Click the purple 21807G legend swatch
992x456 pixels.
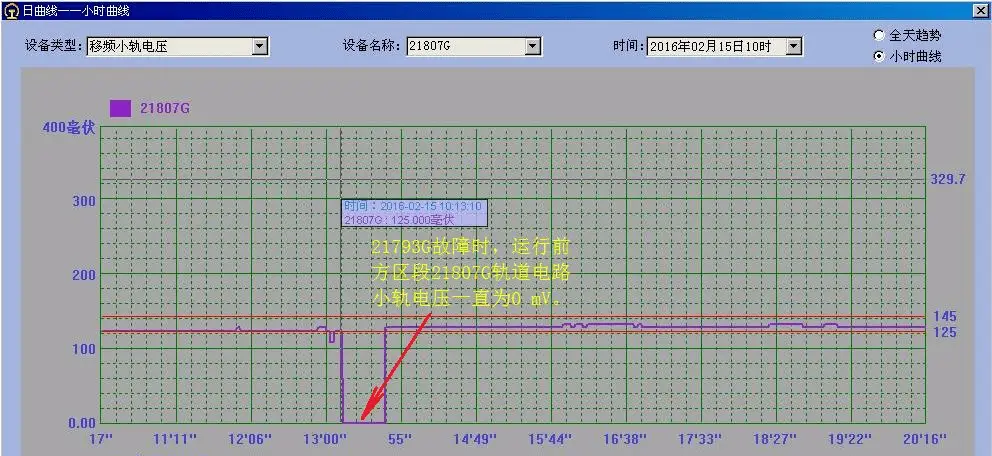click(x=120, y=109)
